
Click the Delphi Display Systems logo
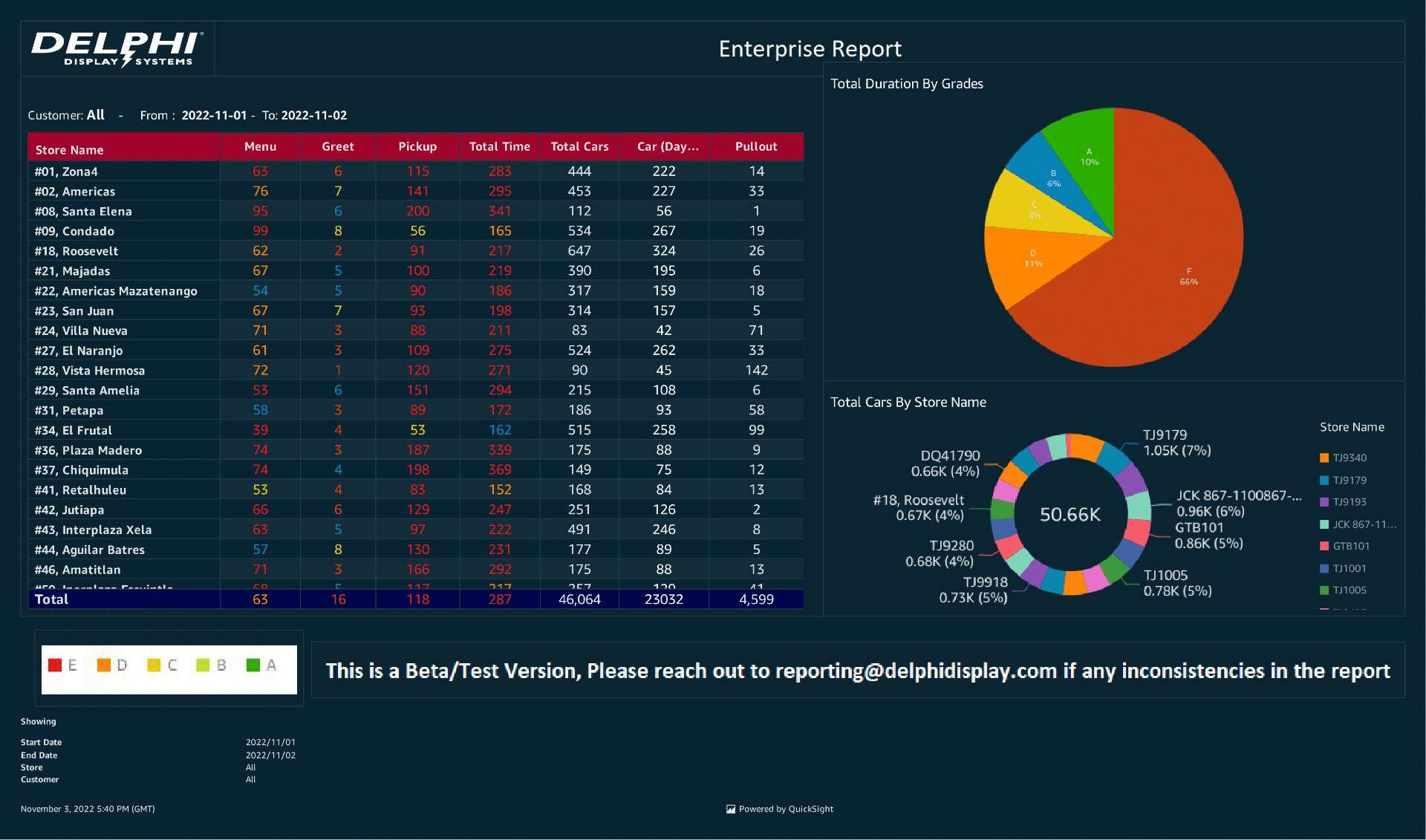(117, 49)
